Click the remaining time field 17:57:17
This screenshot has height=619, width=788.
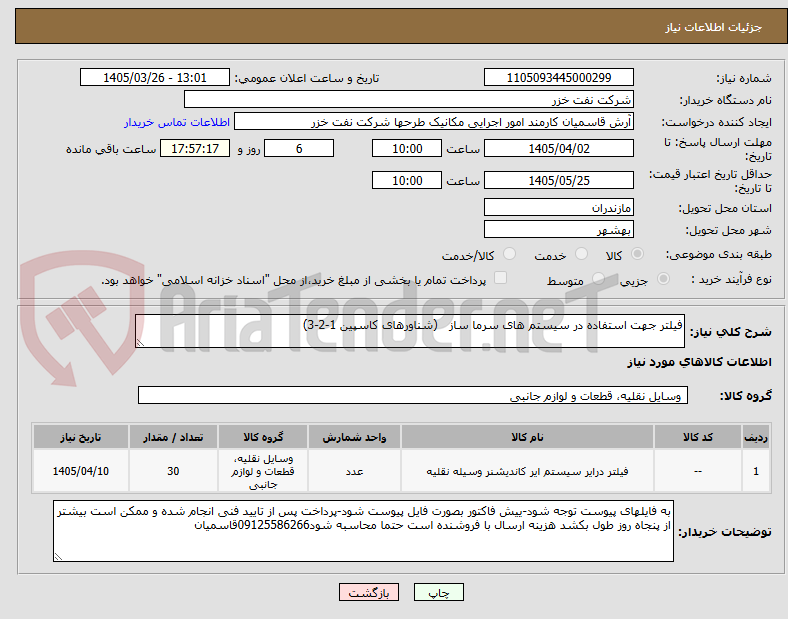195,149
